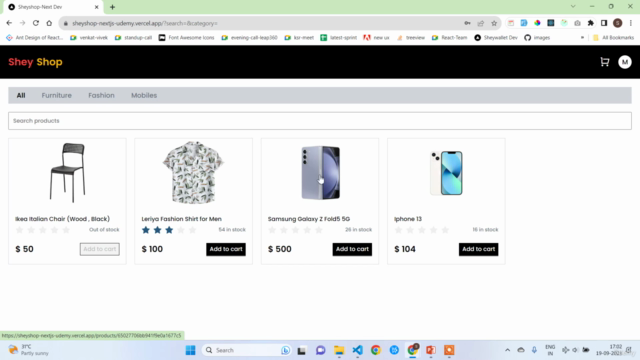Switch to the Mobiles category tab
This screenshot has height=360, width=640.
144,96
